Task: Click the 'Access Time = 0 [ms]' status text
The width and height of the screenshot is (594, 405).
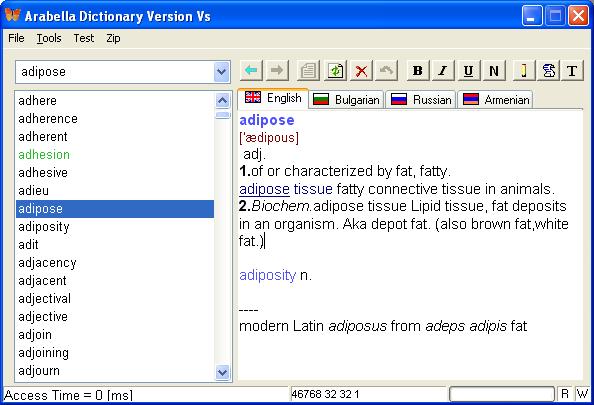Action: coord(69,395)
